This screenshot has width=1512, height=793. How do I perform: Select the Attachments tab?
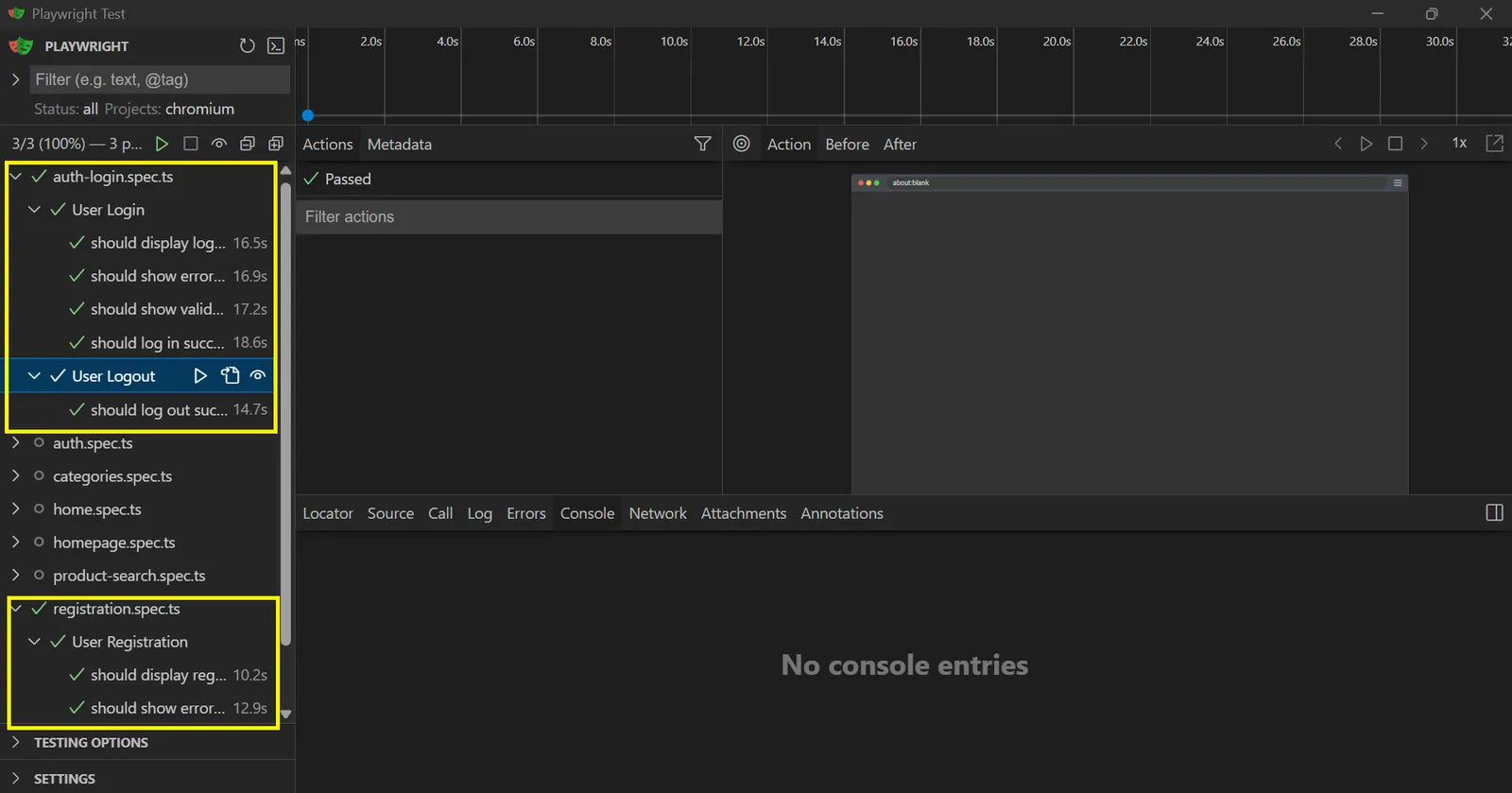(744, 513)
